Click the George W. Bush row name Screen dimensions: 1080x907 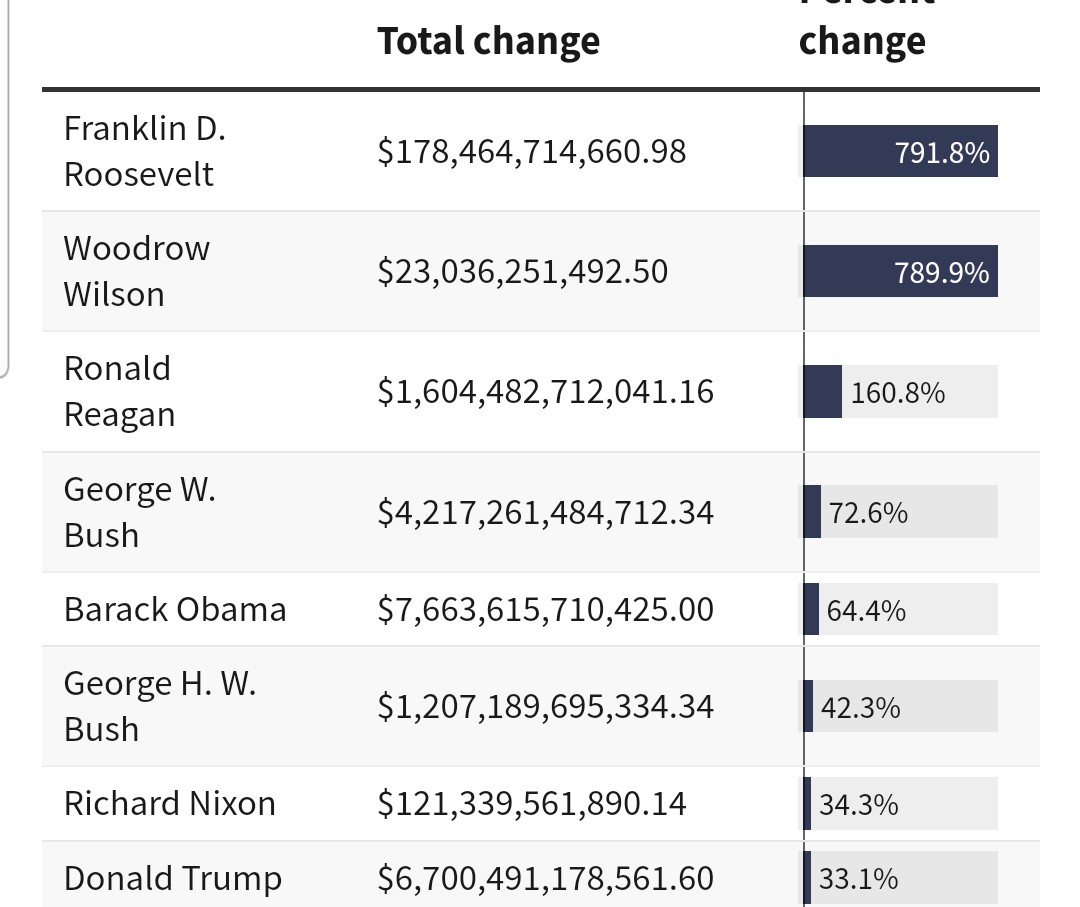tap(139, 512)
